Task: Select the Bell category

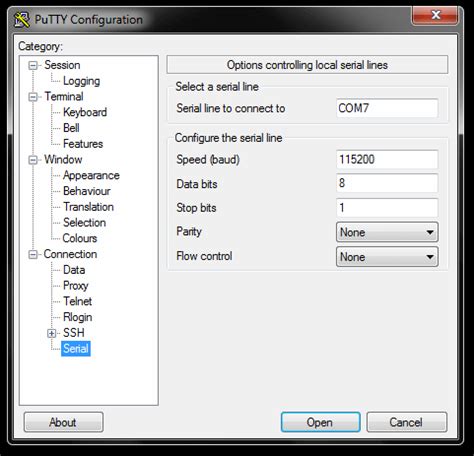Action: pyautogui.click(x=71, y=128)
